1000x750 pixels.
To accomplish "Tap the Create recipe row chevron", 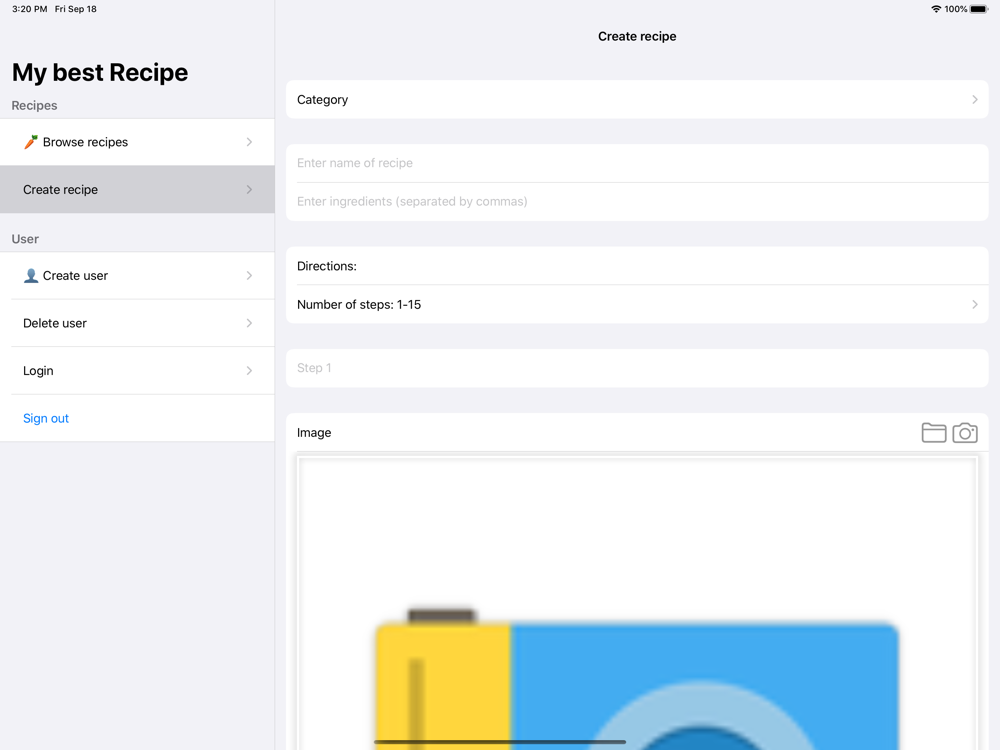I will tap(249, 189).
